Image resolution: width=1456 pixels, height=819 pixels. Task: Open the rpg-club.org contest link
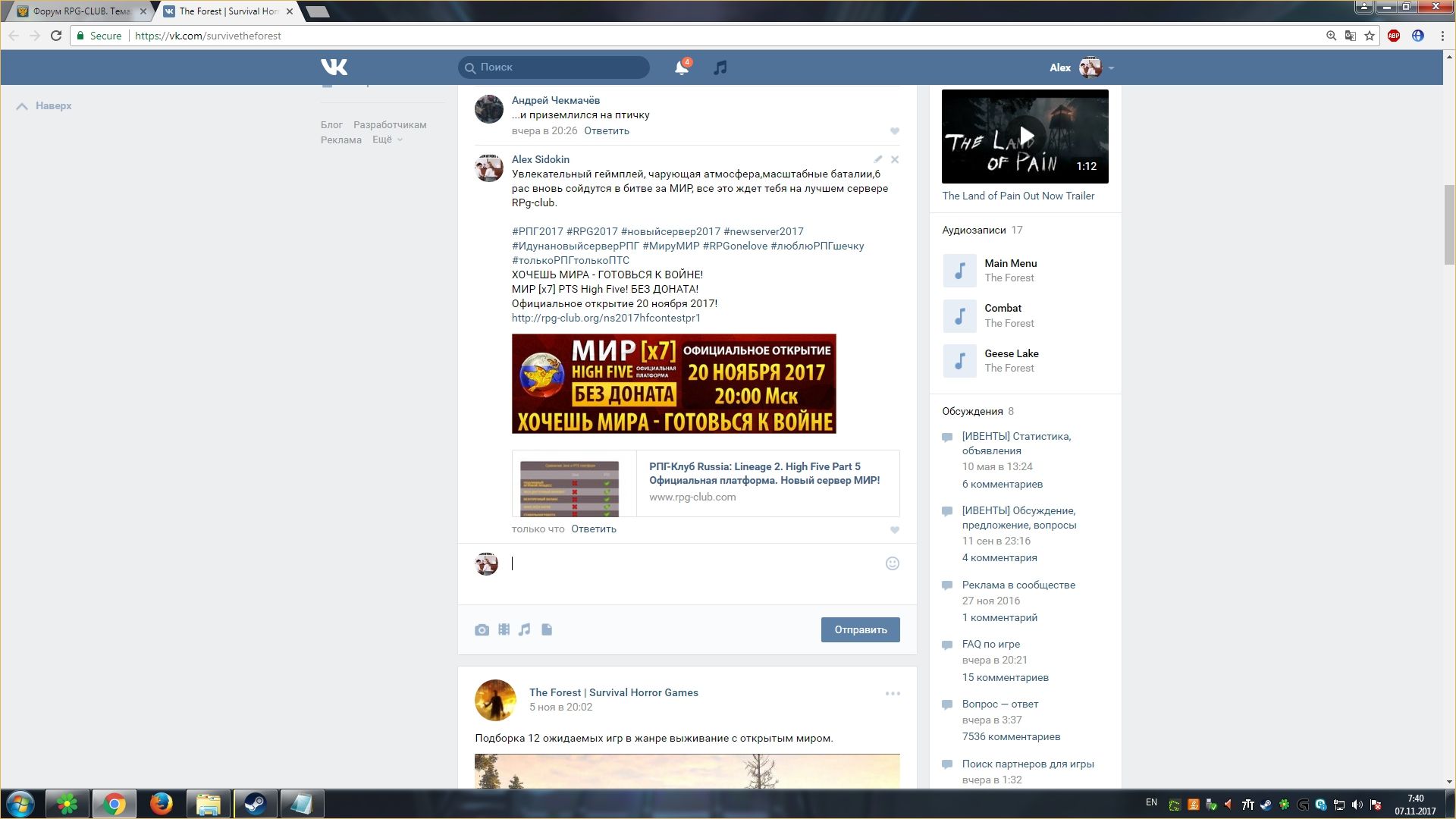point(606,318)
